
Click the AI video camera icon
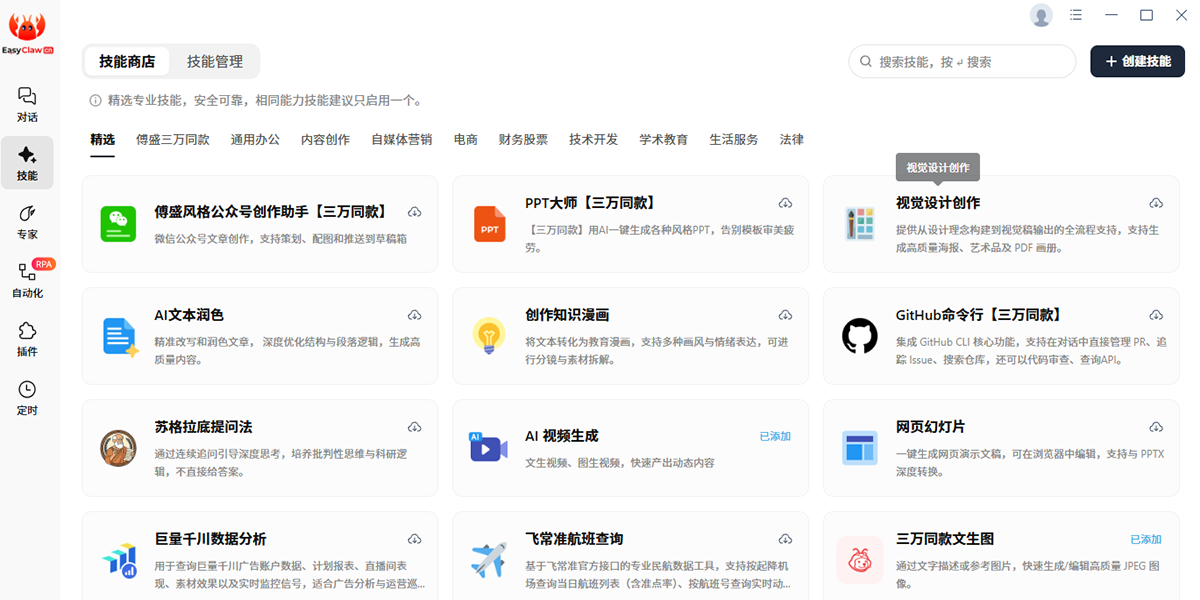(489, 447)
